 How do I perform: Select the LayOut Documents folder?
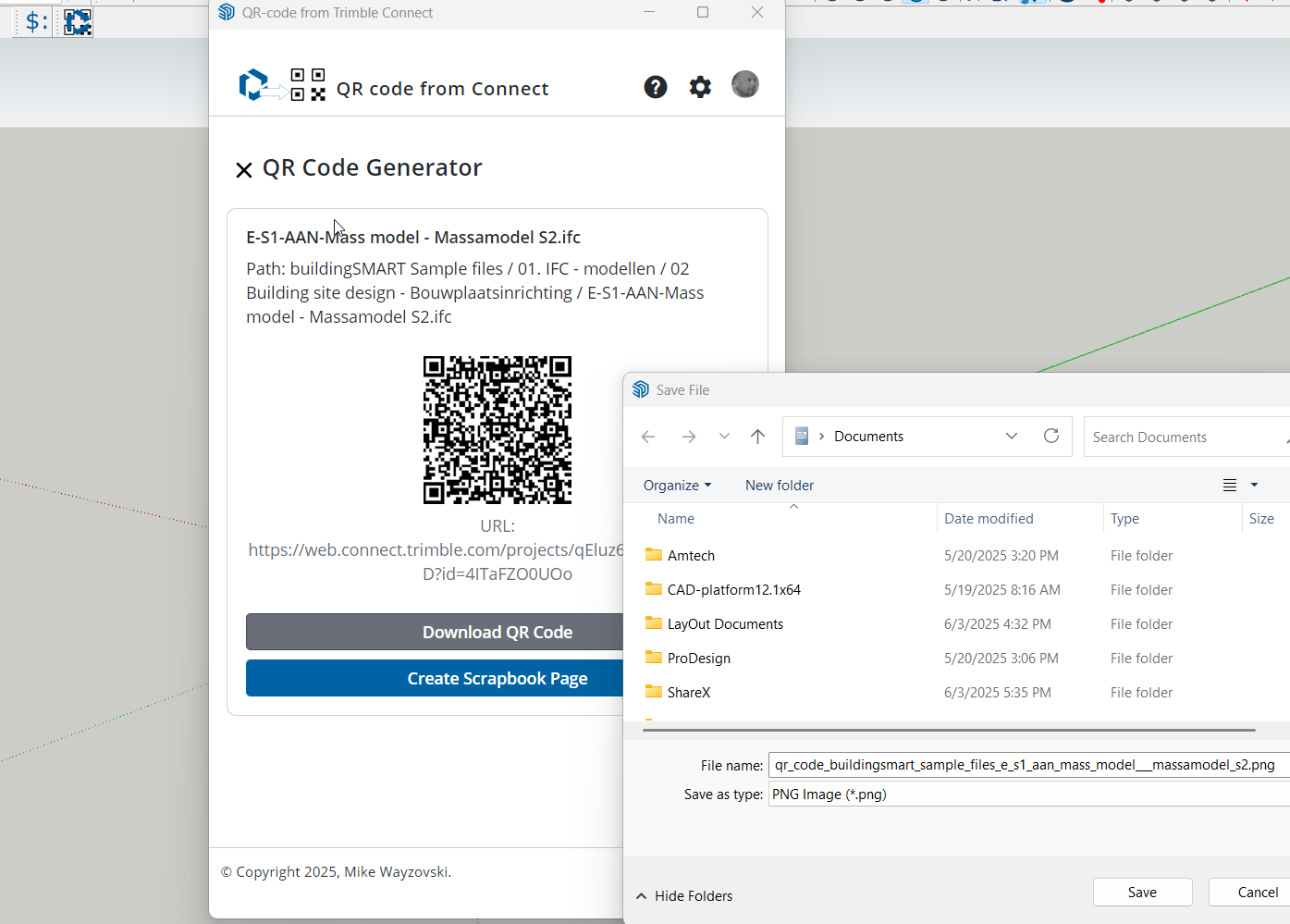[724, 624]
